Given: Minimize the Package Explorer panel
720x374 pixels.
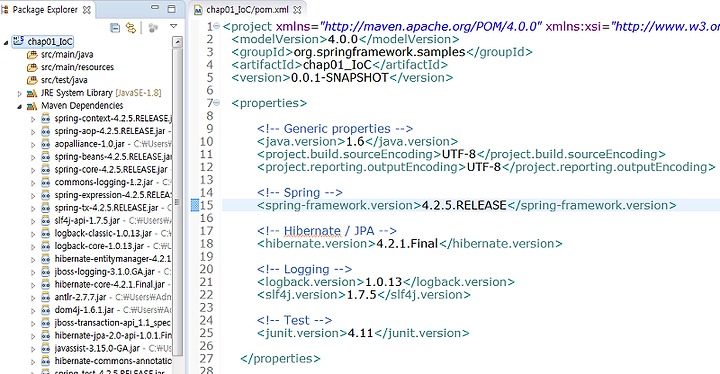Looking at the screenshot, I should [155, 8].
